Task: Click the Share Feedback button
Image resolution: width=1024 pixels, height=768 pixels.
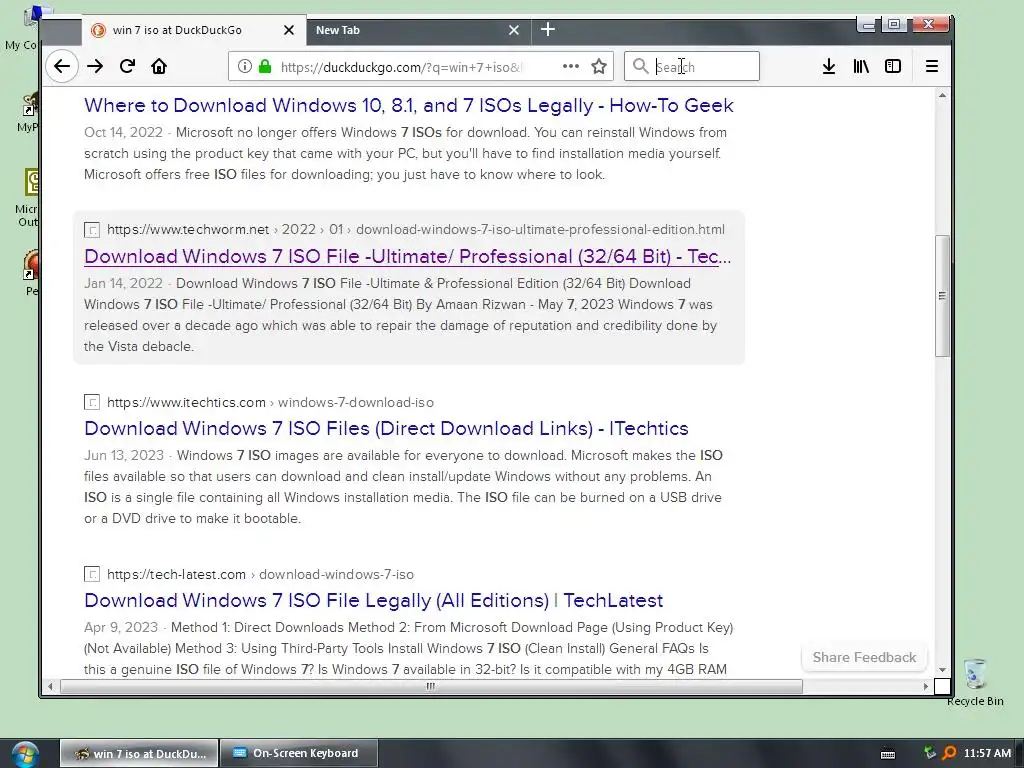Action: pos(864,658)
